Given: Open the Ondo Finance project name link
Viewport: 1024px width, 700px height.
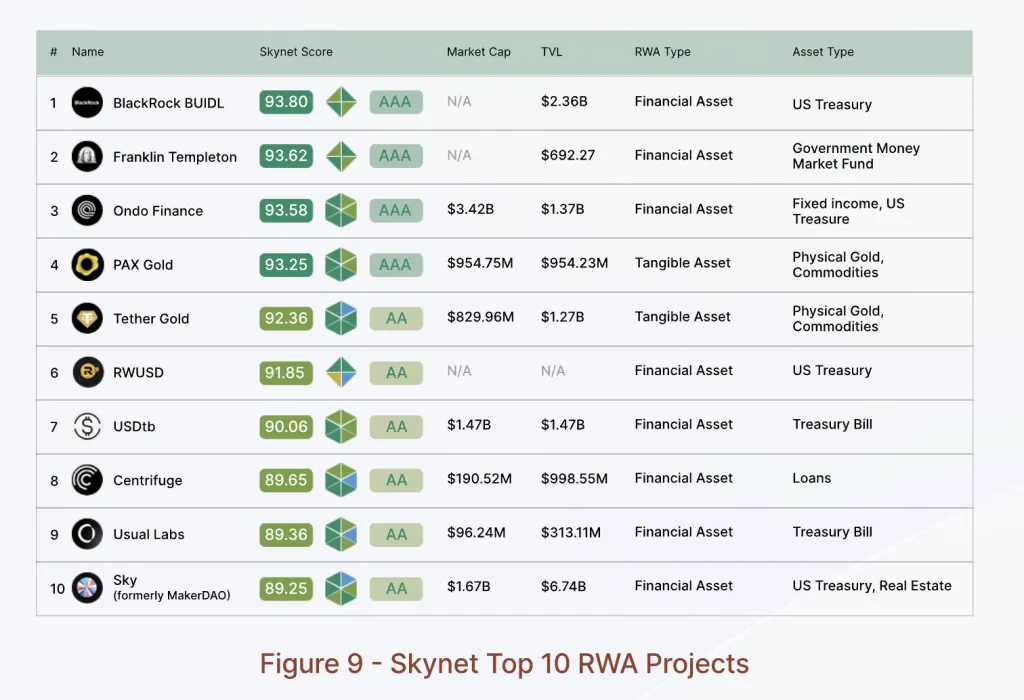Looking at the screenshot, I should tap(158, 211).
